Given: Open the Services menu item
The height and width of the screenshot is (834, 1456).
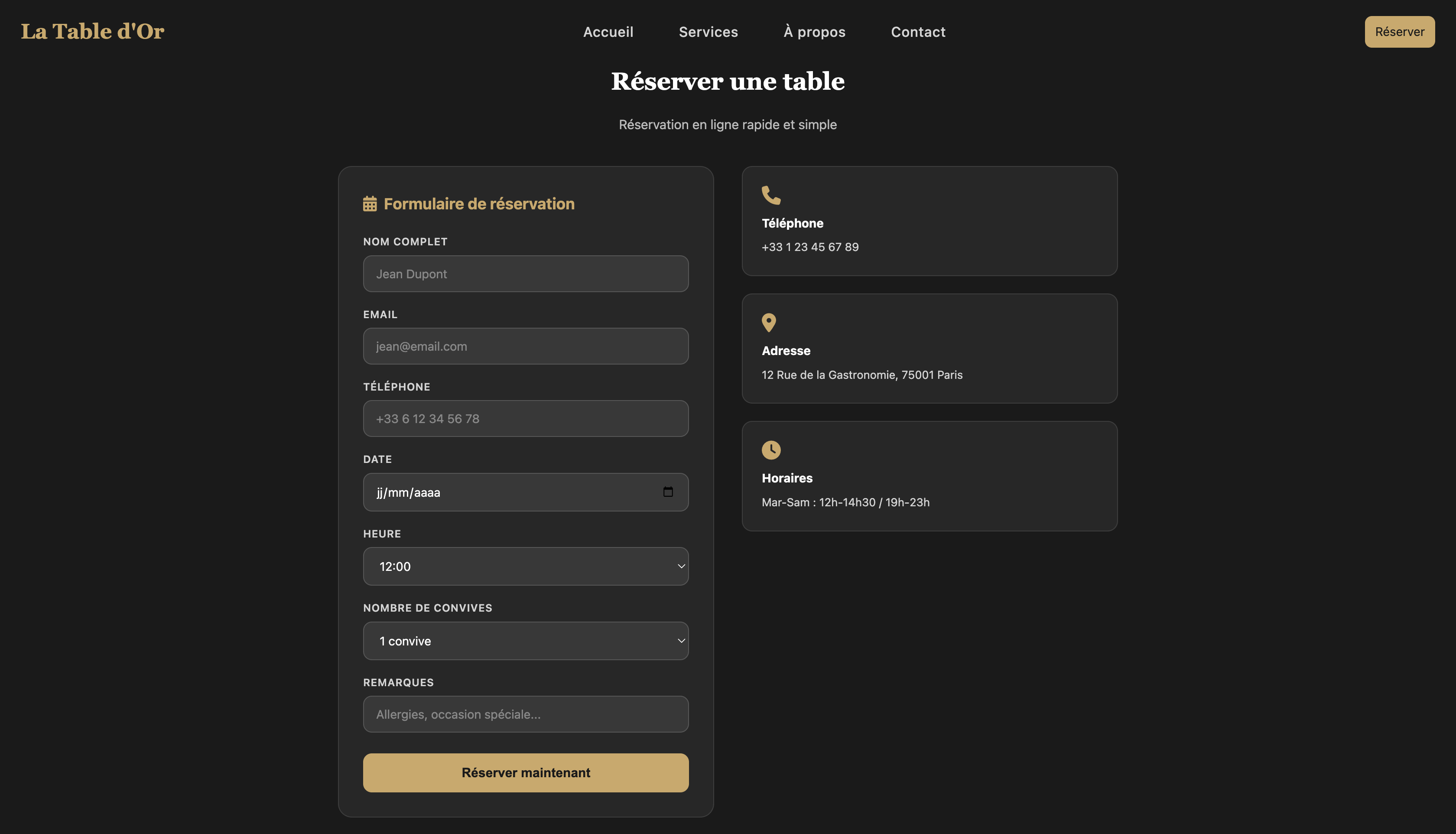Looking at the screenshot, I should [x=708, y=32].
